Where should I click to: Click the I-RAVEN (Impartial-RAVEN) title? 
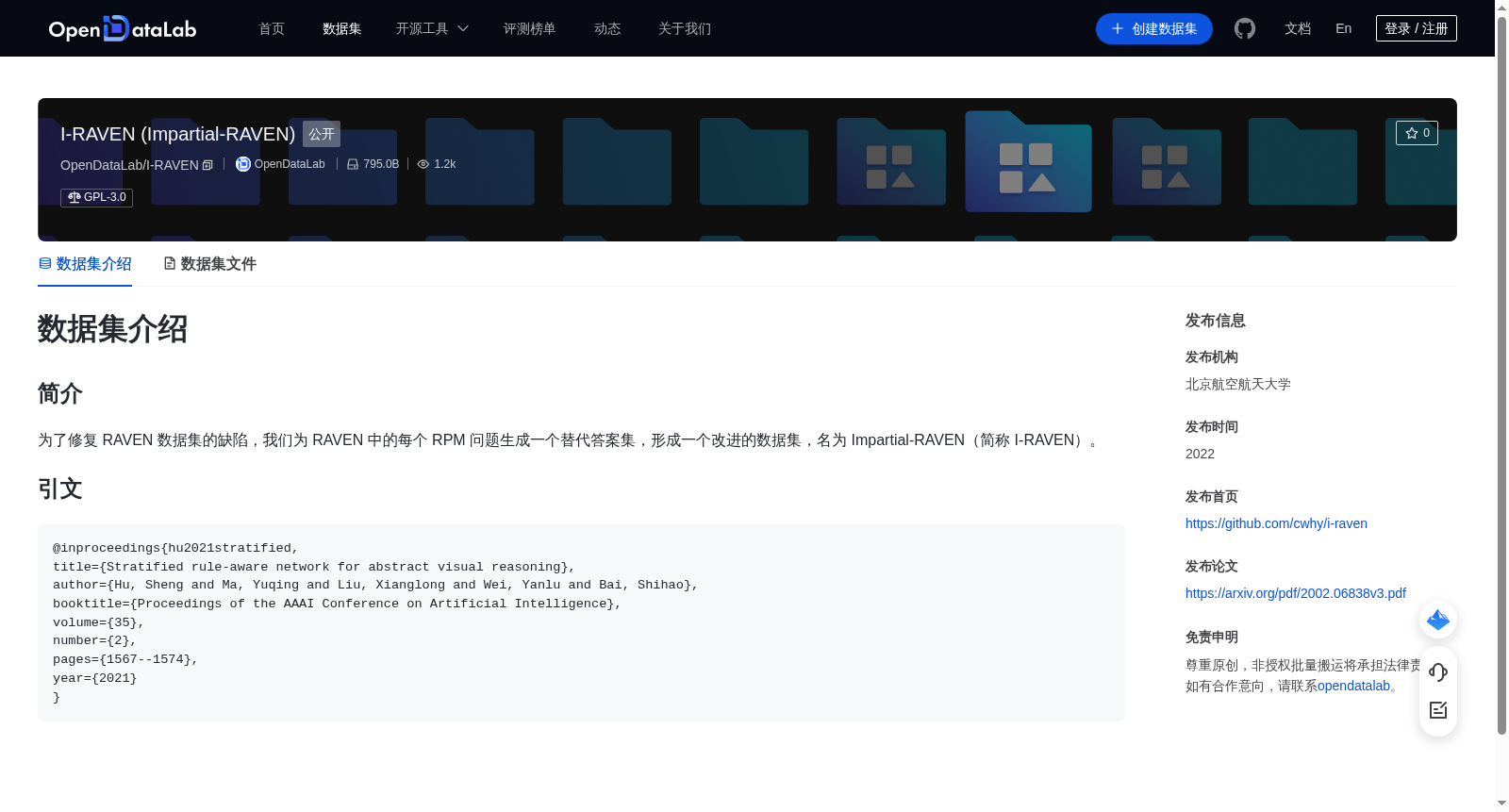point(177,134)
